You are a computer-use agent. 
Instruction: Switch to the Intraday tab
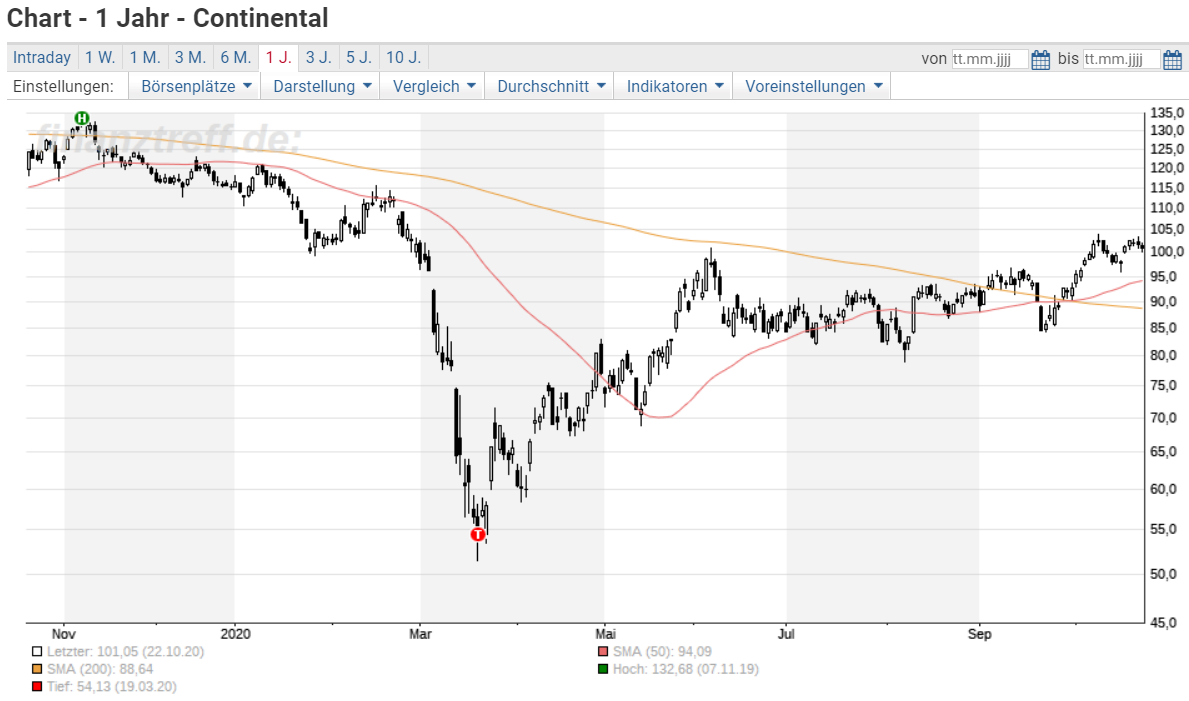click(x=42, y=58)
